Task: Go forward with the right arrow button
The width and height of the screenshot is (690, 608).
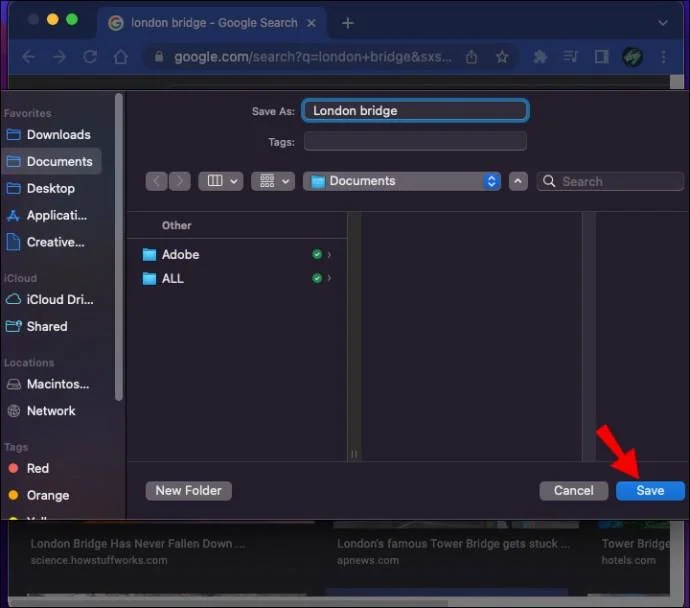Action: [x=180, y=181]
